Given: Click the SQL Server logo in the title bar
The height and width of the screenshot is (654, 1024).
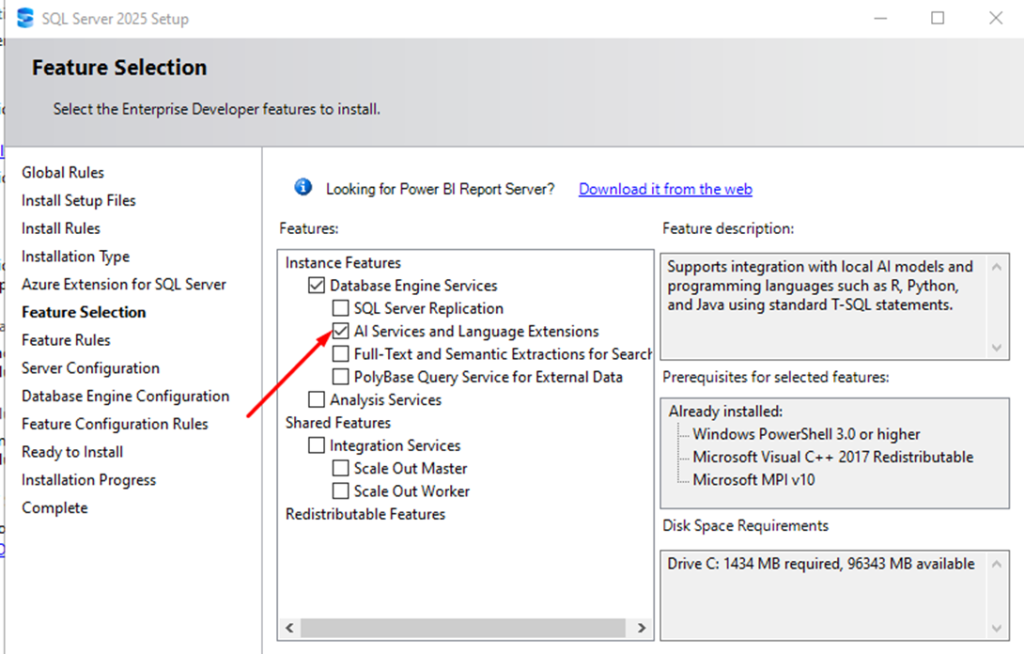Looking at the screenshot, I should (x=25, y=16).
